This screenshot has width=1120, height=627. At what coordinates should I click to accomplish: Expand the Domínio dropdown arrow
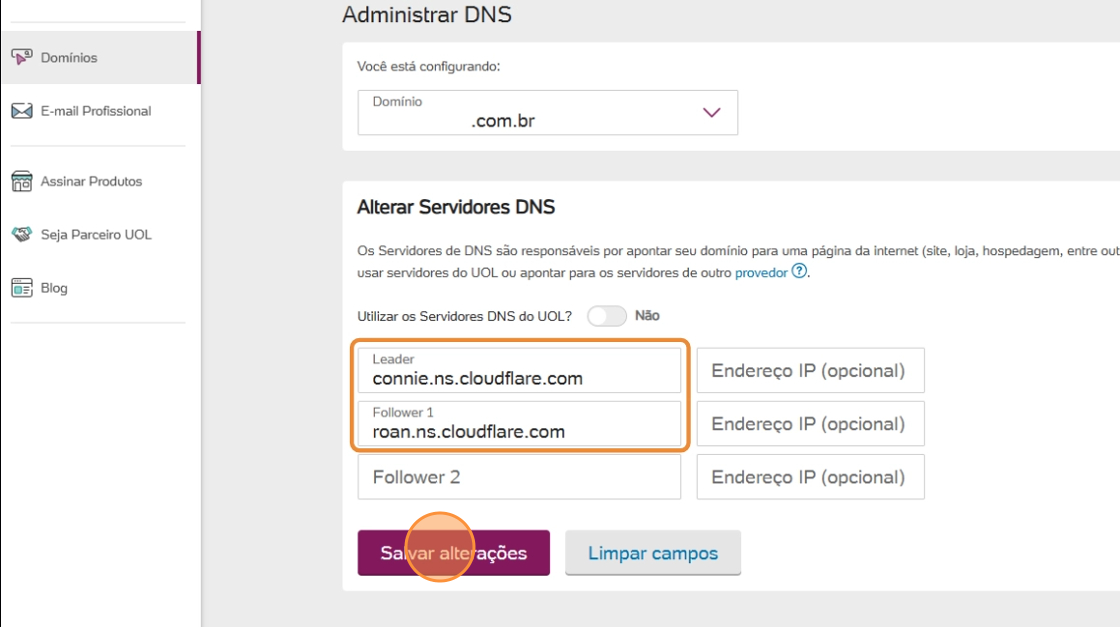712,113
